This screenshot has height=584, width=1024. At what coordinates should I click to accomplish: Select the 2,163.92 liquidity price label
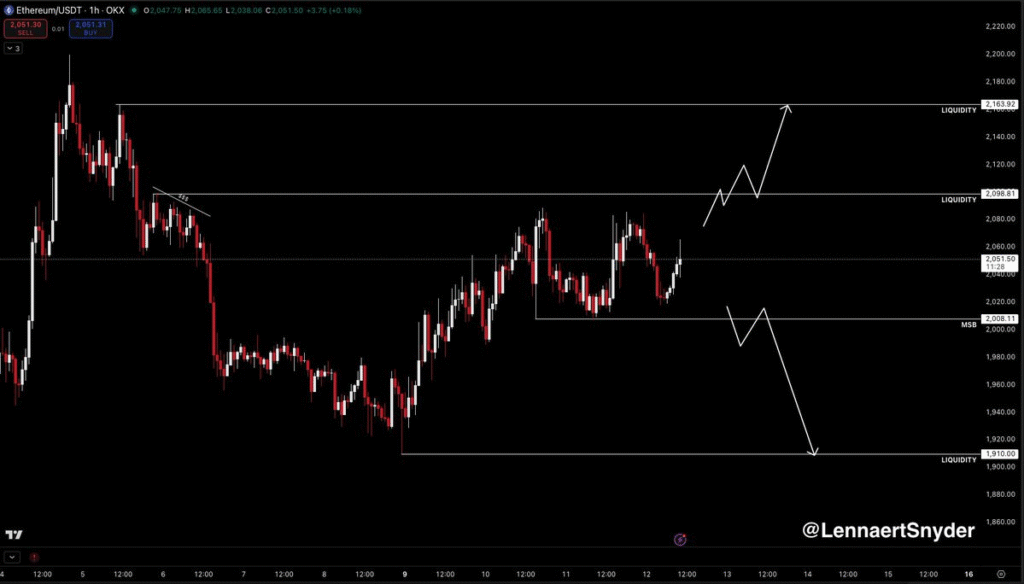[x=999, y=104]
